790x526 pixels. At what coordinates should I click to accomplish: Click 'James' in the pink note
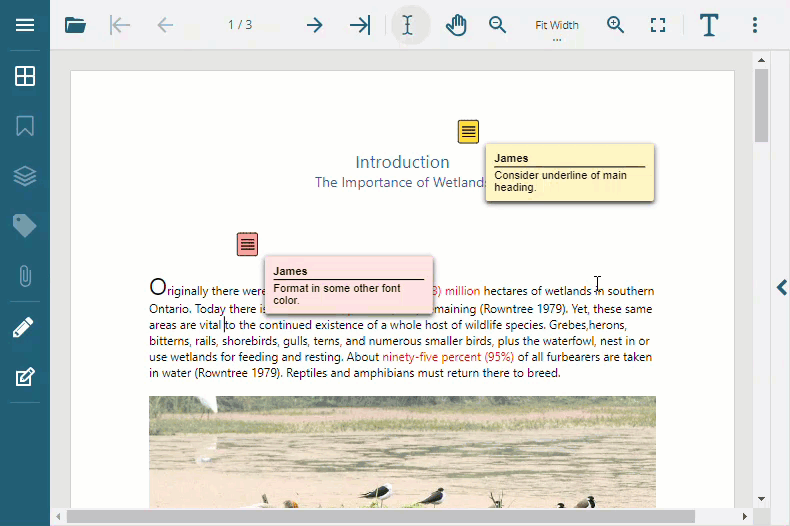click(290, 271)
